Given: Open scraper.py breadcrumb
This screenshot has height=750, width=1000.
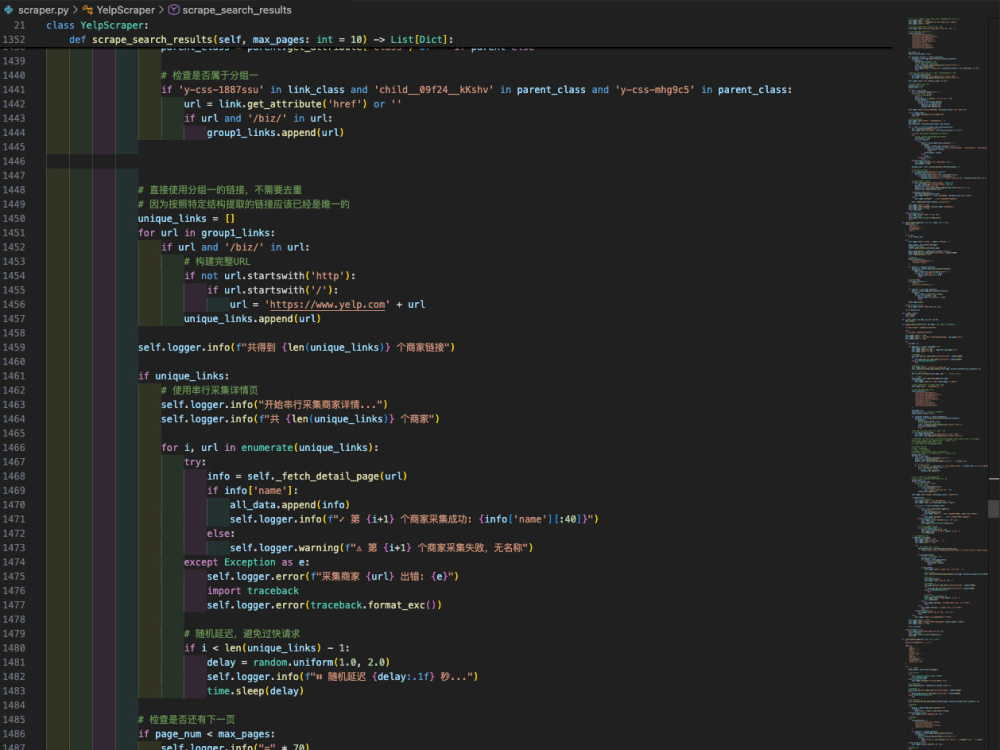Looking at the screenshot, I should click(43, 10).
